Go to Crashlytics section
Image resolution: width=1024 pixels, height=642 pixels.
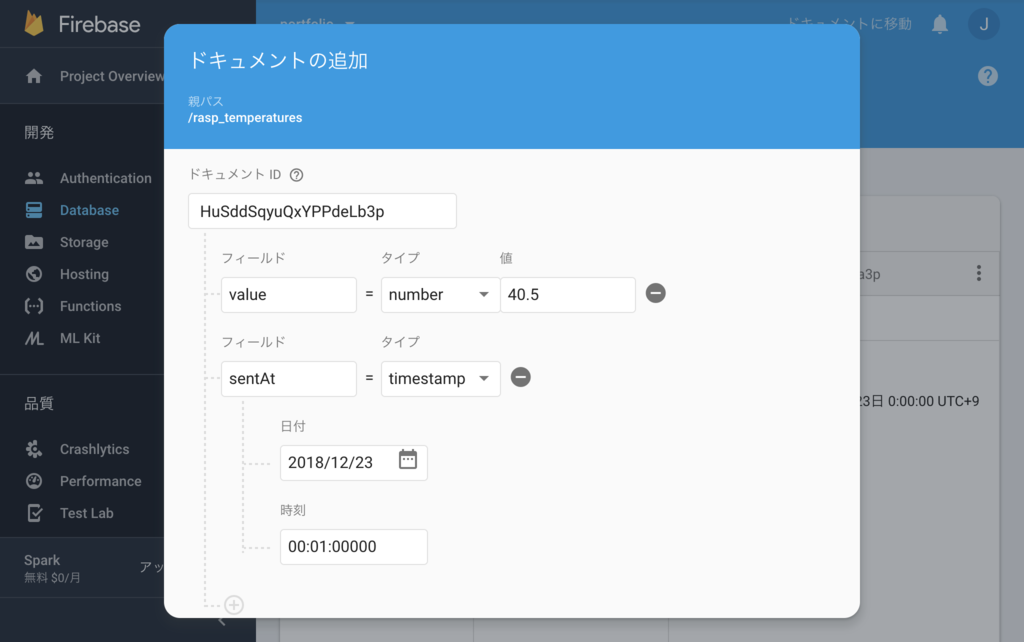pyautogui.click(x=95, y=449)
